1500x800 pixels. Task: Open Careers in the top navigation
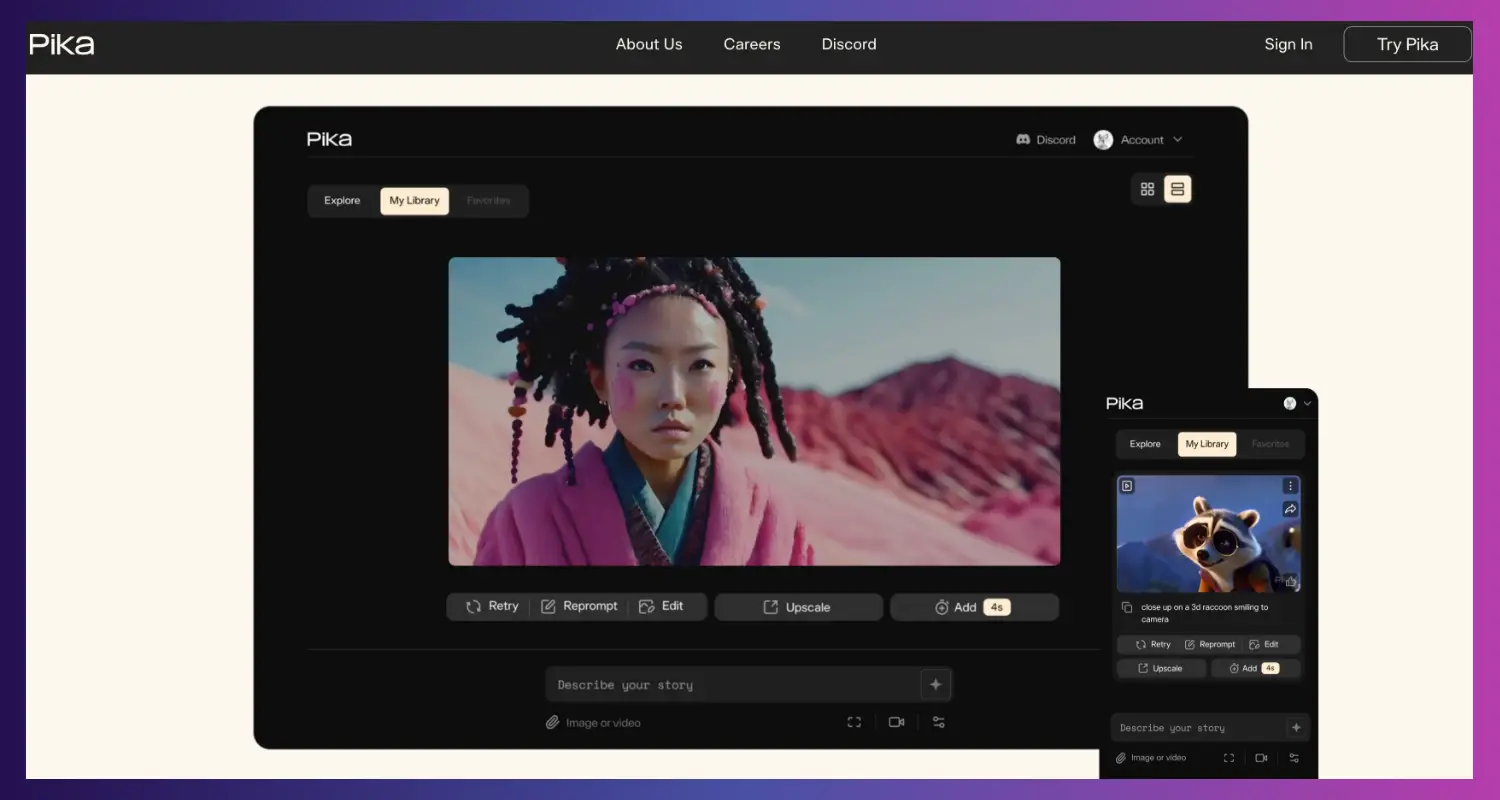(x=752, y=44)
